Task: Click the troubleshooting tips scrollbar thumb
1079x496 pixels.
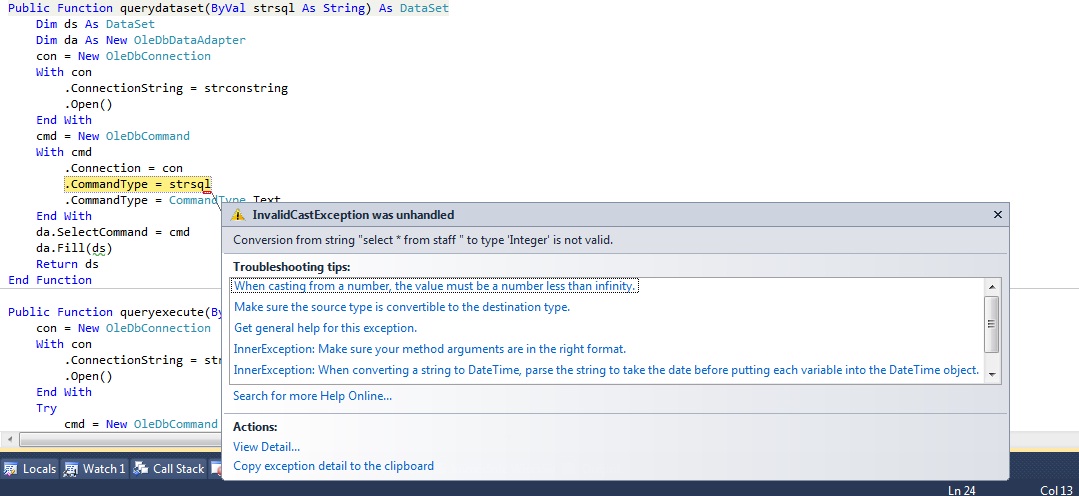Action: pos(992,324)
